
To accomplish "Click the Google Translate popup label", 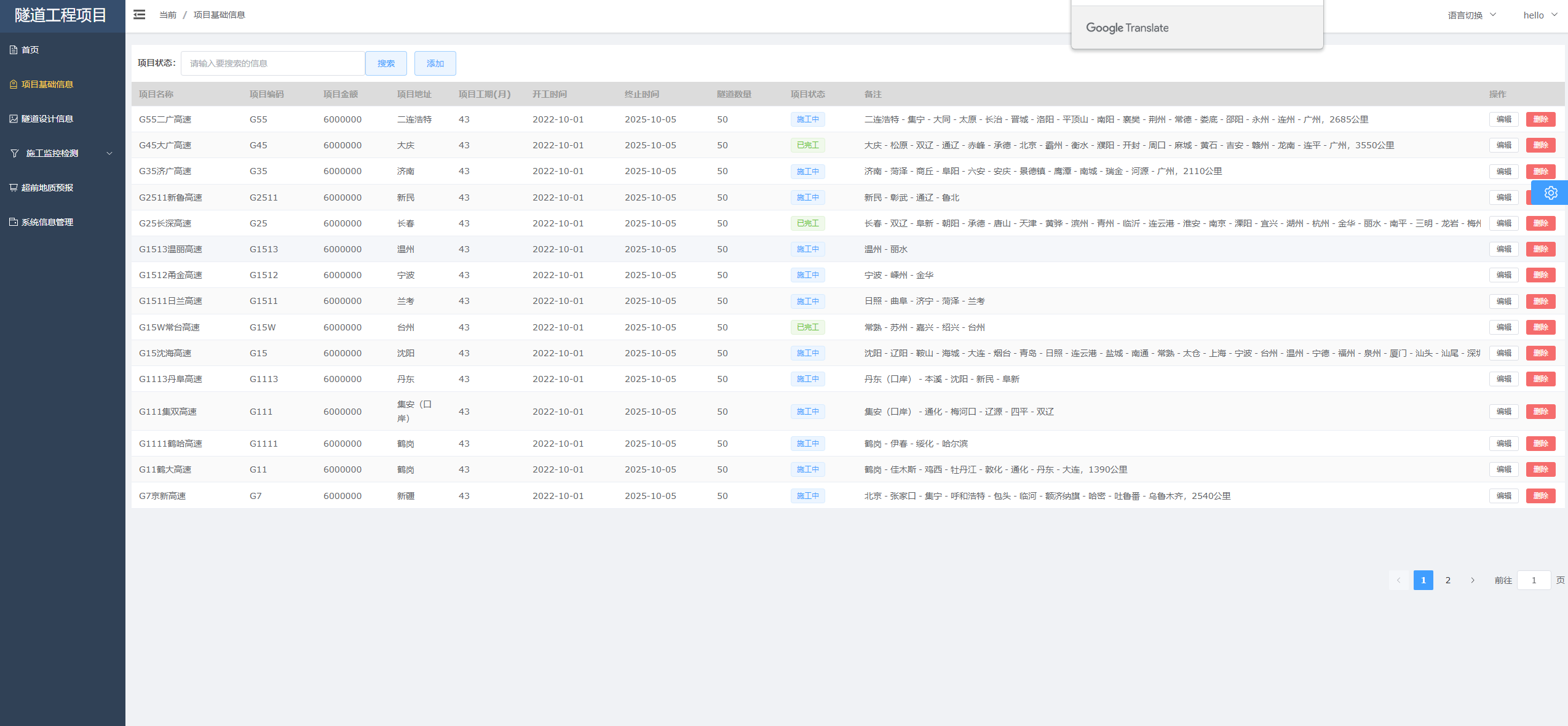I will [x=1127, y=28].
